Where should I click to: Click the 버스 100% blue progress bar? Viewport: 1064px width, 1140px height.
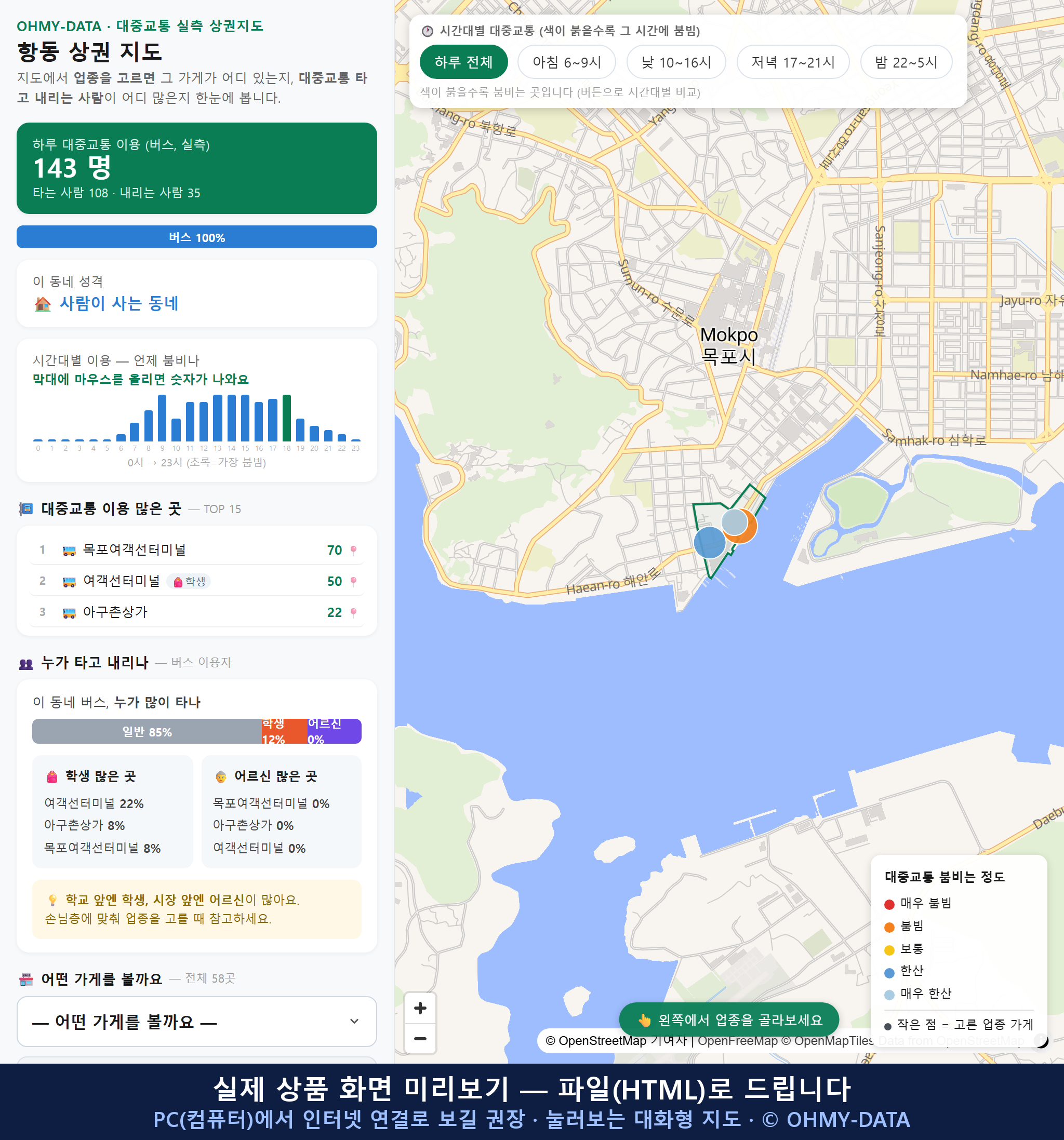pos(197,237)
